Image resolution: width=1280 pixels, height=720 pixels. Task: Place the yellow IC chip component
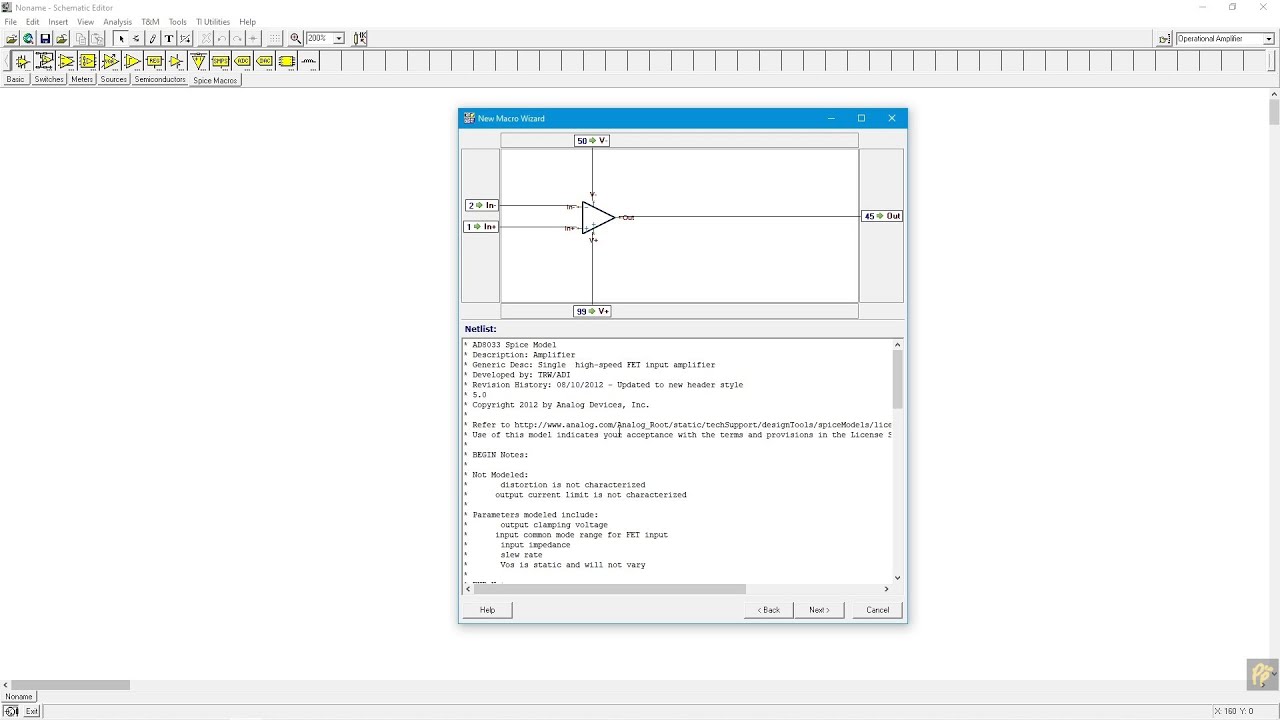click(x=286, y=61)
